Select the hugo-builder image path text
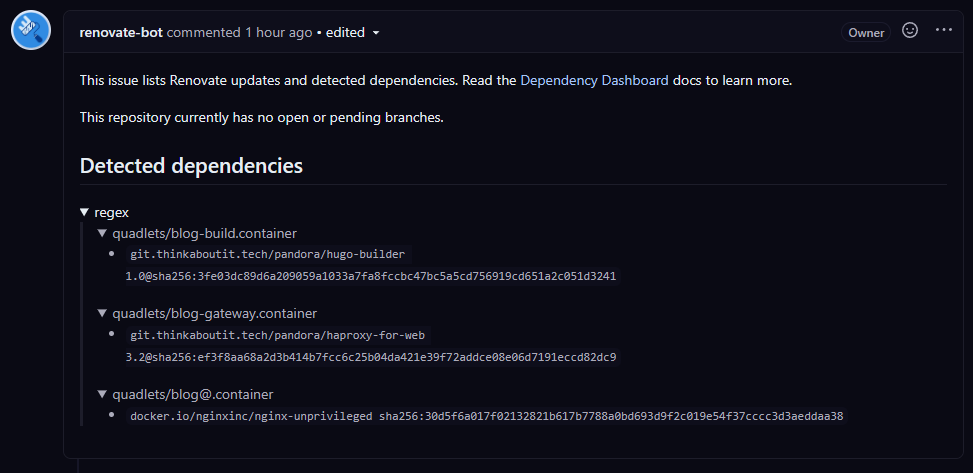Image resolution: width=973 pixels, height=473 pixels. [x=267, y=254]
